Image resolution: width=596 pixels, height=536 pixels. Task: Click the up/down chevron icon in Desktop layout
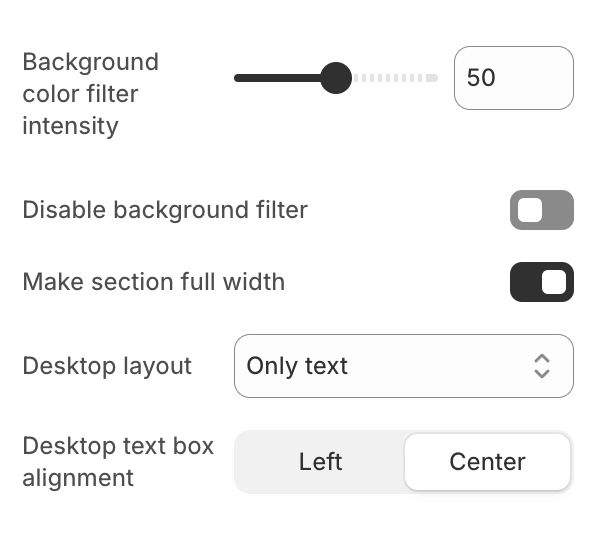click(x=542, y=366)
